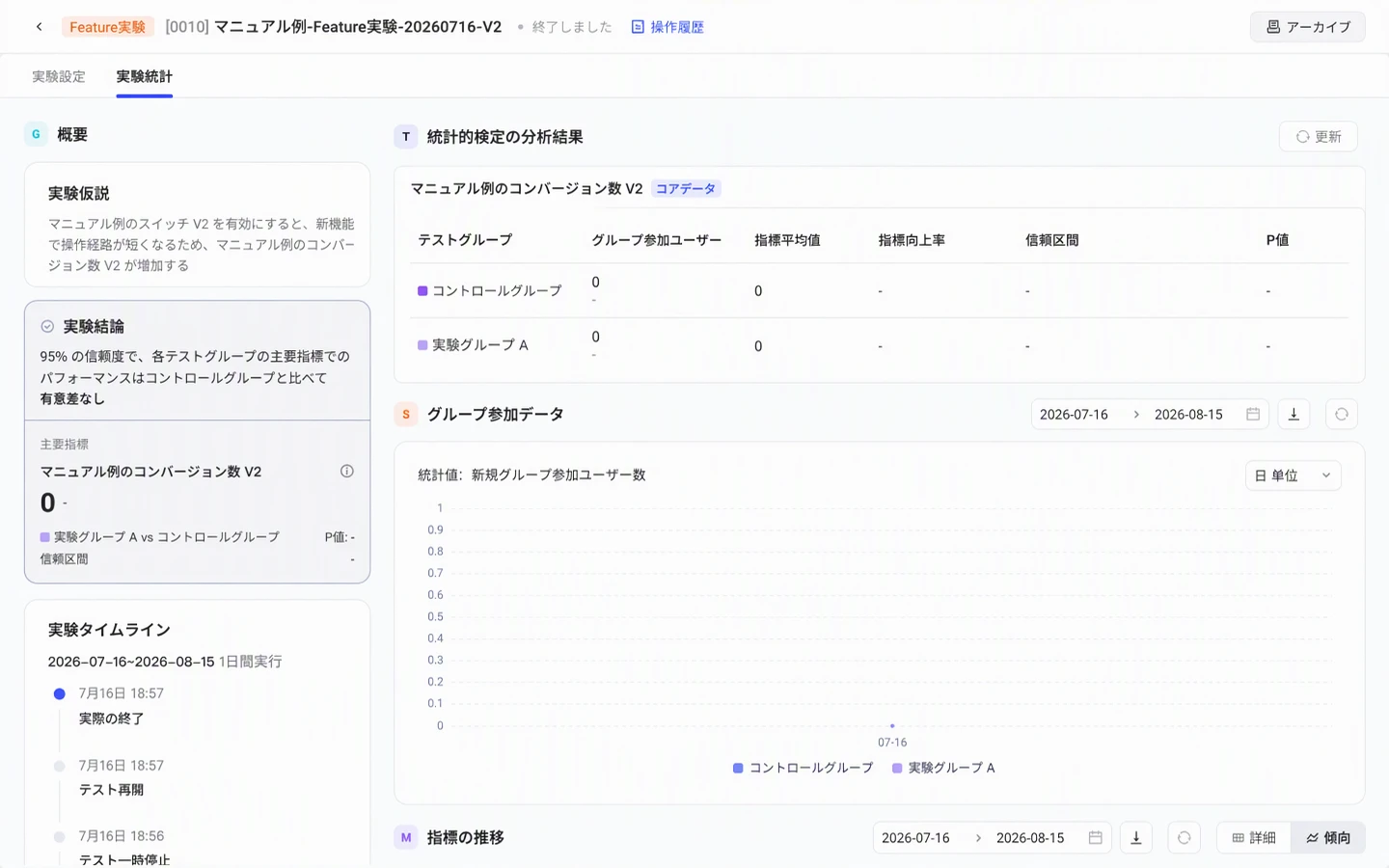Click the G icon next to 概要

pos(36,134)
